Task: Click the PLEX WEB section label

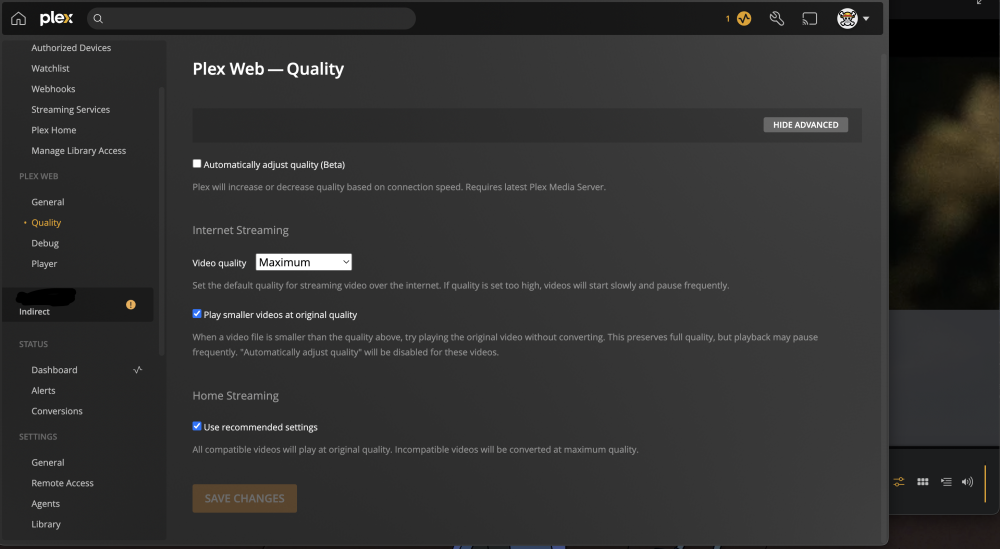Action: (x=38, y=176)
